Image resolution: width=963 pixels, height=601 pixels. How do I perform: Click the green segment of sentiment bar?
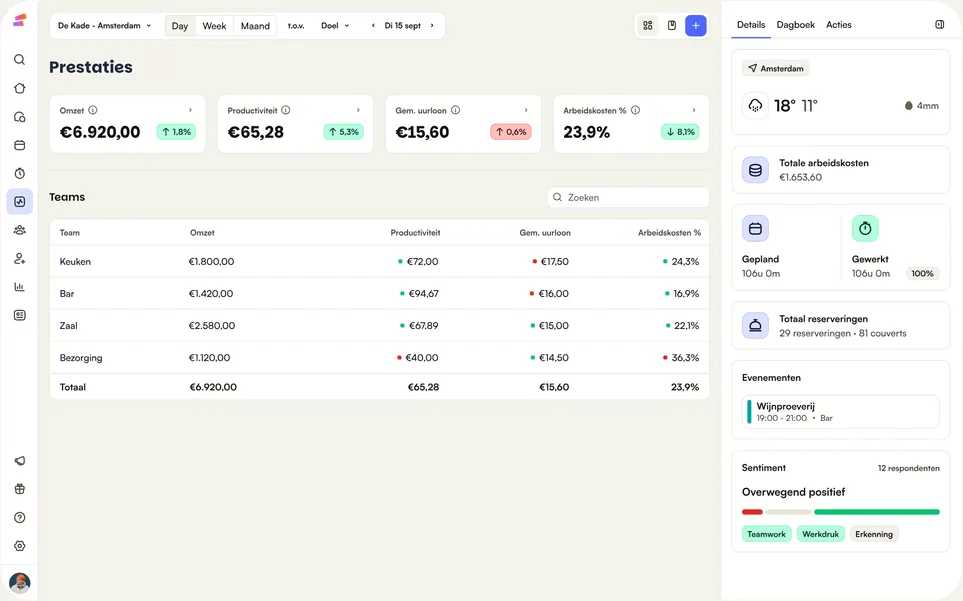click(877, 512)
